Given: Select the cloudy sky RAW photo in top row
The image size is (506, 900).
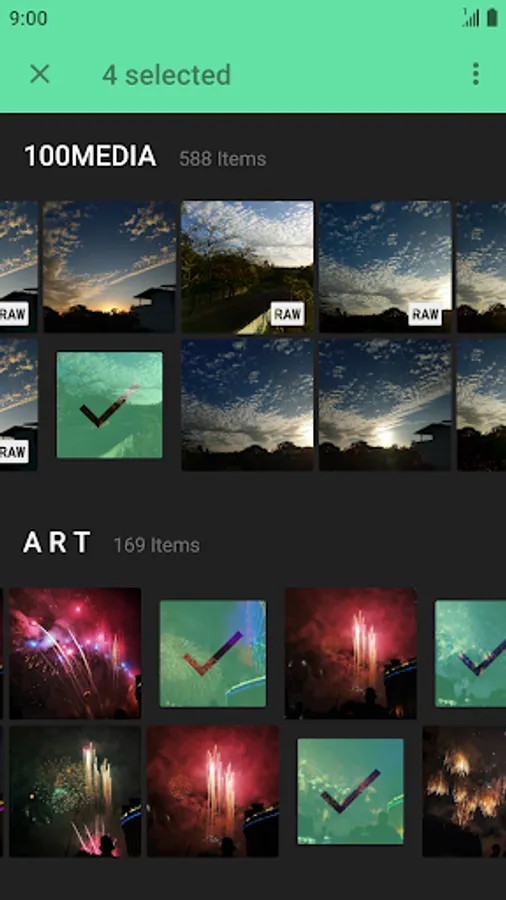Looking at the screenshot, I should tap(386, 266).
